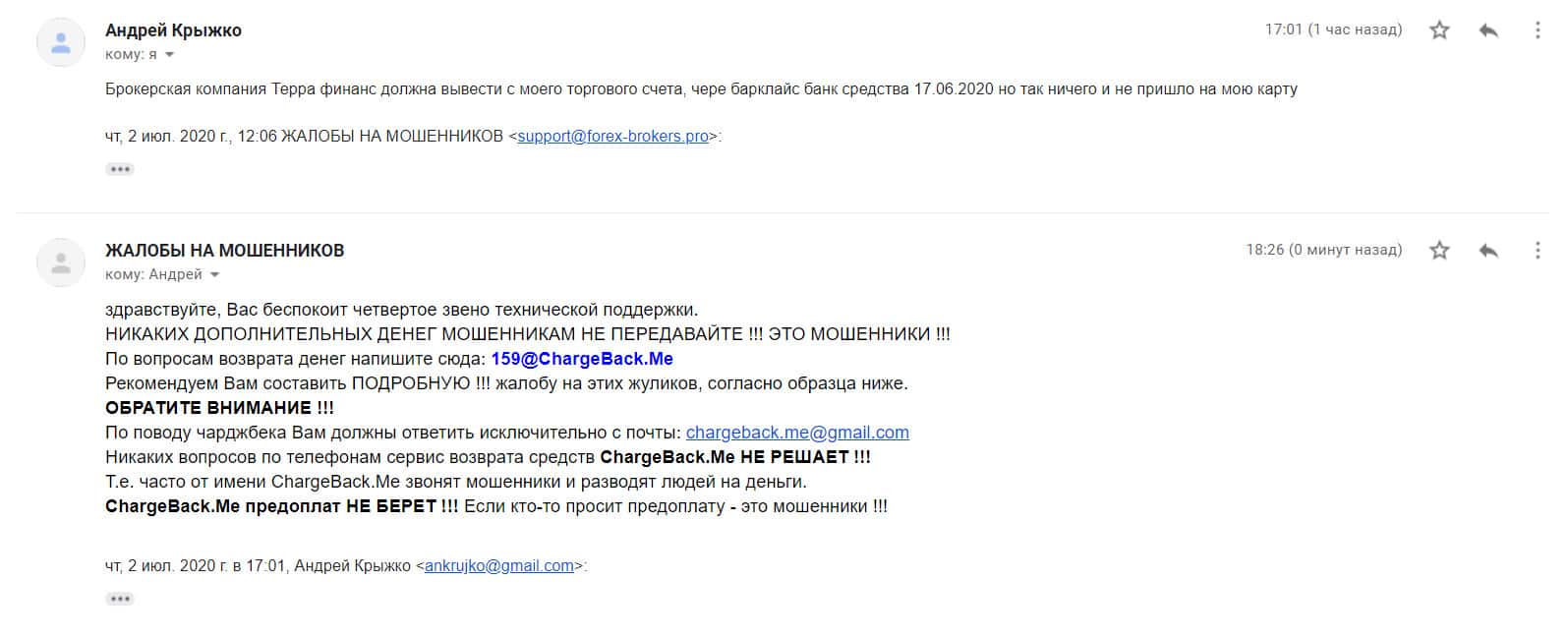Click sender name Андрей Крыжко
The width and height of the screenshot is (1568, 639).
coord(173,30)
